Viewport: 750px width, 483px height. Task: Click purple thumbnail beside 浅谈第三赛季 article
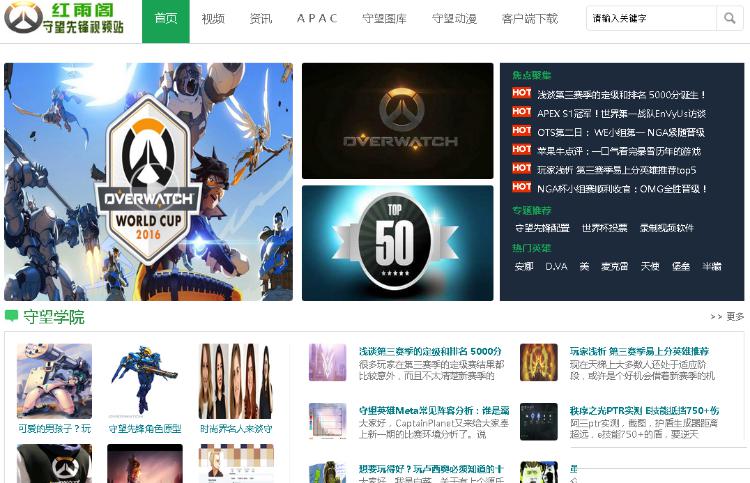(327, 362)
